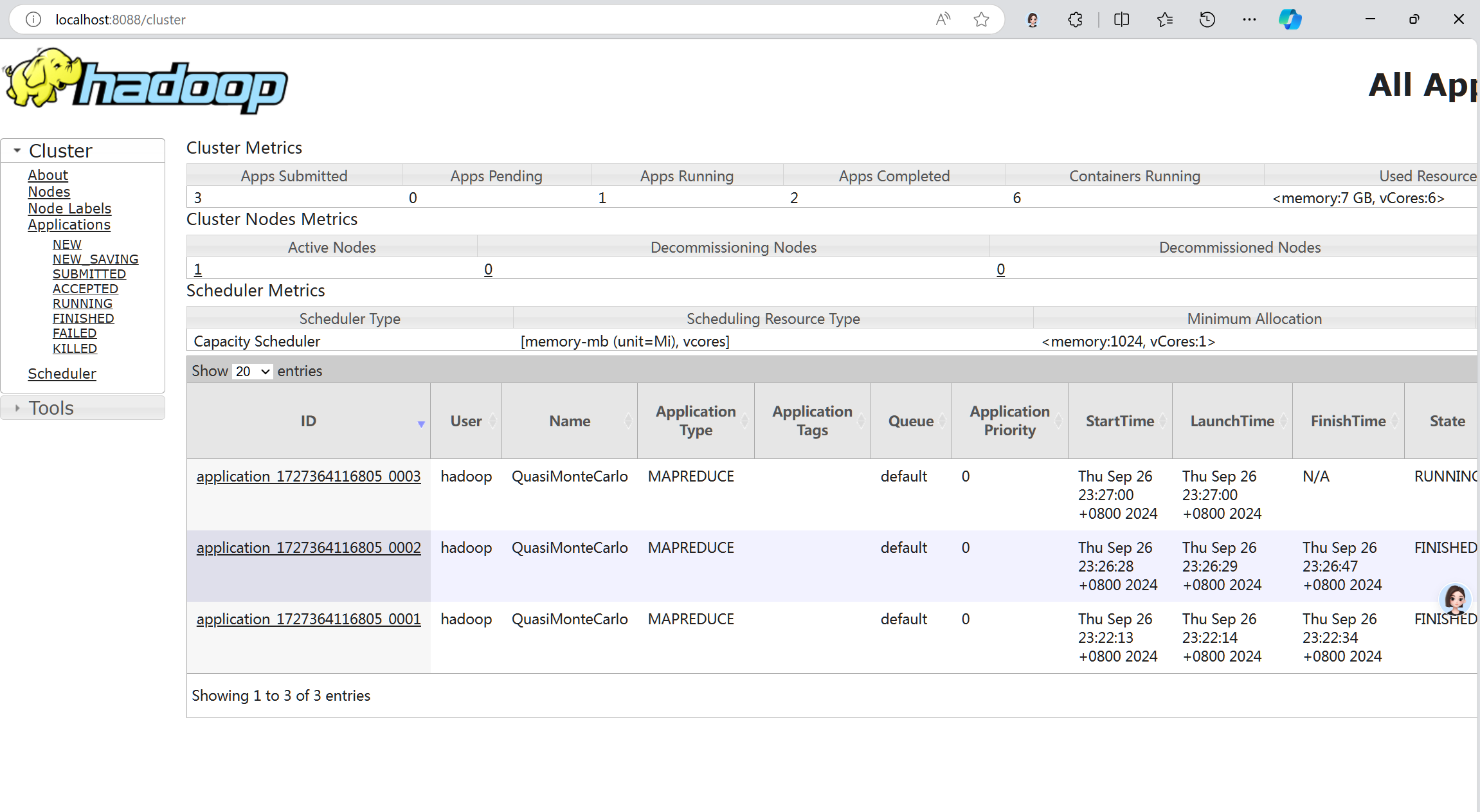The height and width of the screenshot is (812, 1480).
Task: Filter applications by NEW_SAVING state
Action: (95, 259)
